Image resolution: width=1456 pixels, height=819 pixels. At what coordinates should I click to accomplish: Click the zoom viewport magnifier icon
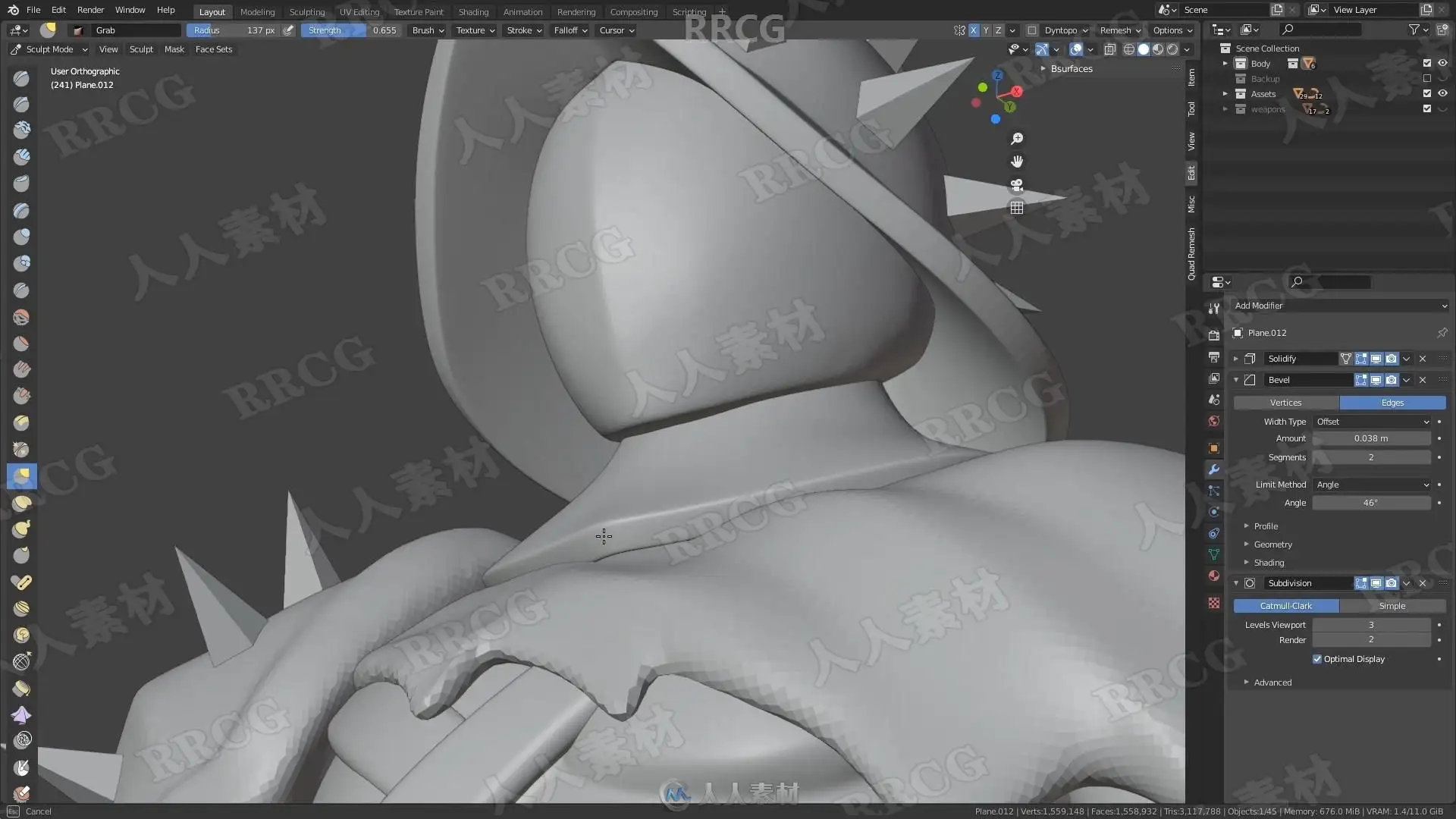[1017, 139]
